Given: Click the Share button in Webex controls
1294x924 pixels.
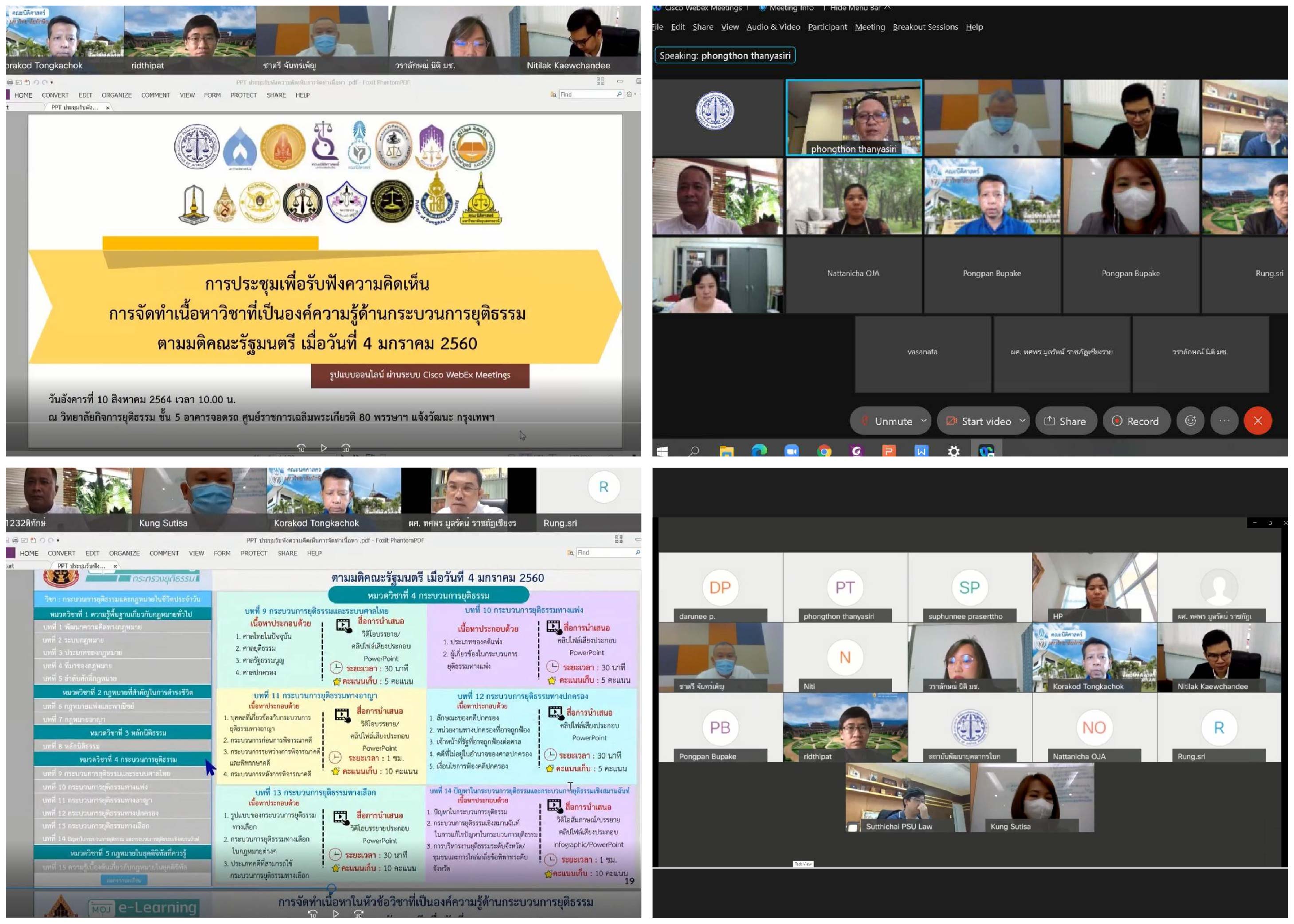Looking at the screenshot, I should (x=1065, y=422).
